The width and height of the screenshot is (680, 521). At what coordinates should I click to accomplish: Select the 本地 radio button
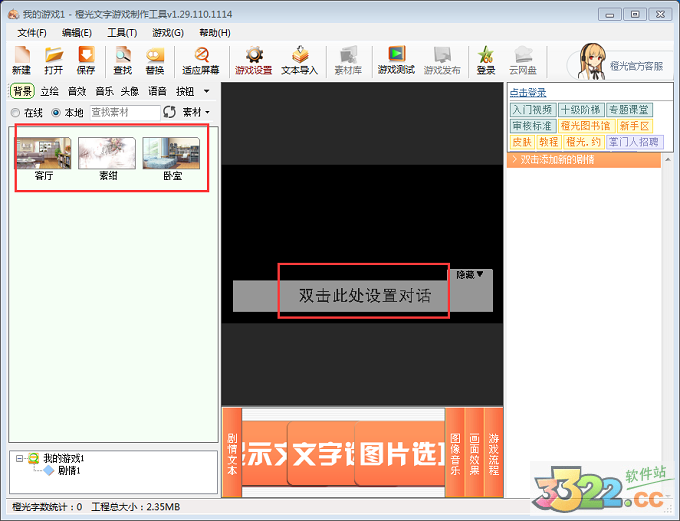[x=56, y=113]
